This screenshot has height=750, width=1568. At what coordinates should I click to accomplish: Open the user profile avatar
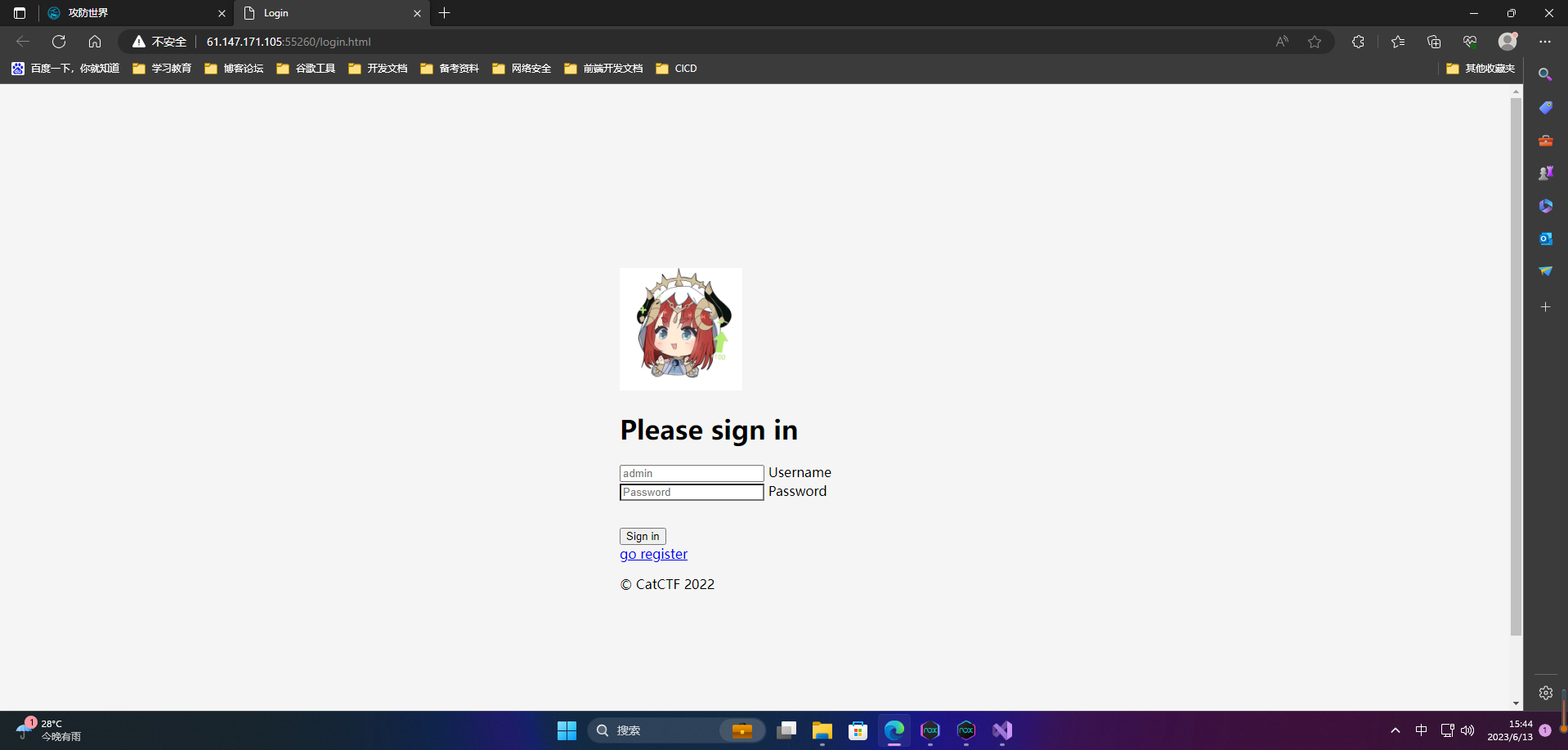point(1508,42)
